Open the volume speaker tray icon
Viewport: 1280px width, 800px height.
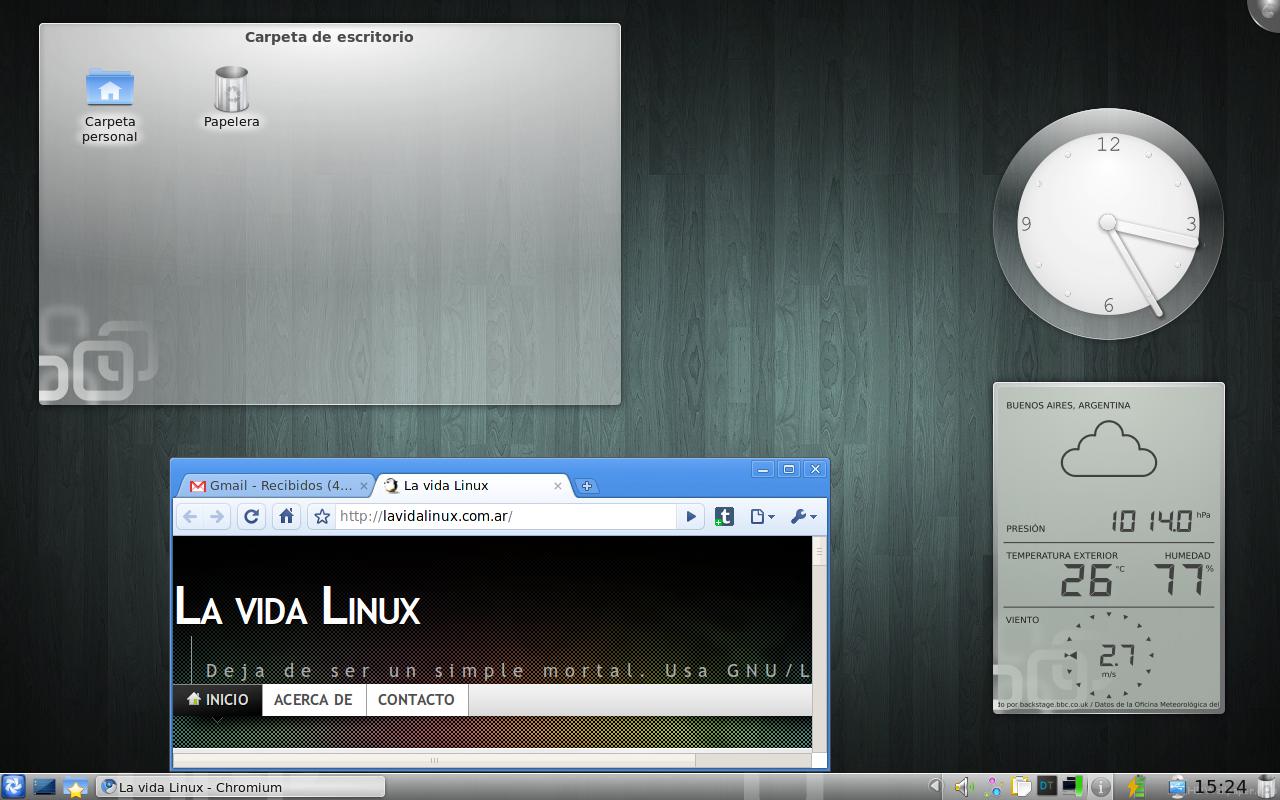tap(962, 787)
